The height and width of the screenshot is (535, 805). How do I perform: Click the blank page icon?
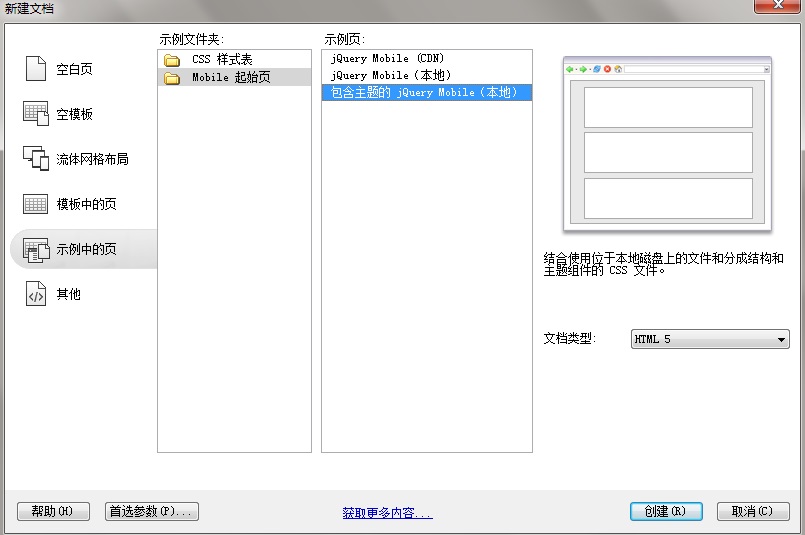(36, 69)
